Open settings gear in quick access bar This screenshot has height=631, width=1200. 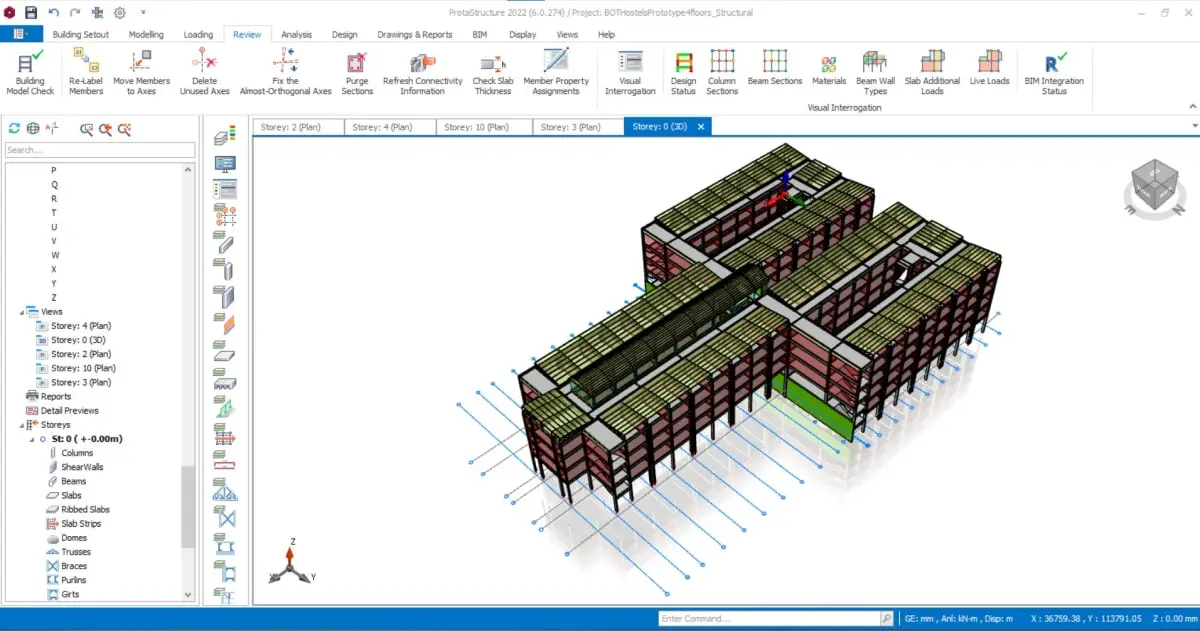(x=119, y=12)
